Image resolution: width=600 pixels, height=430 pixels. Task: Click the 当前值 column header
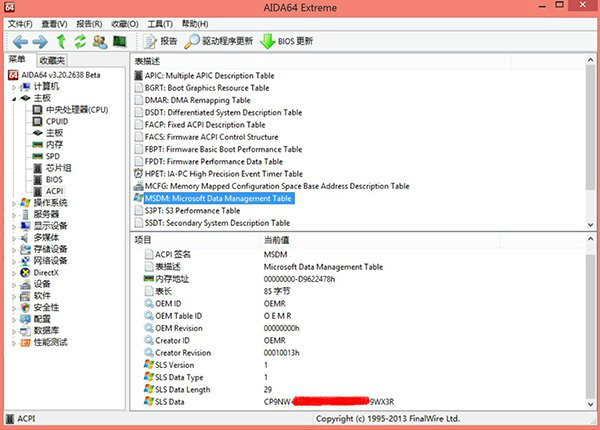pyautogui.click(x=276, y=240)
